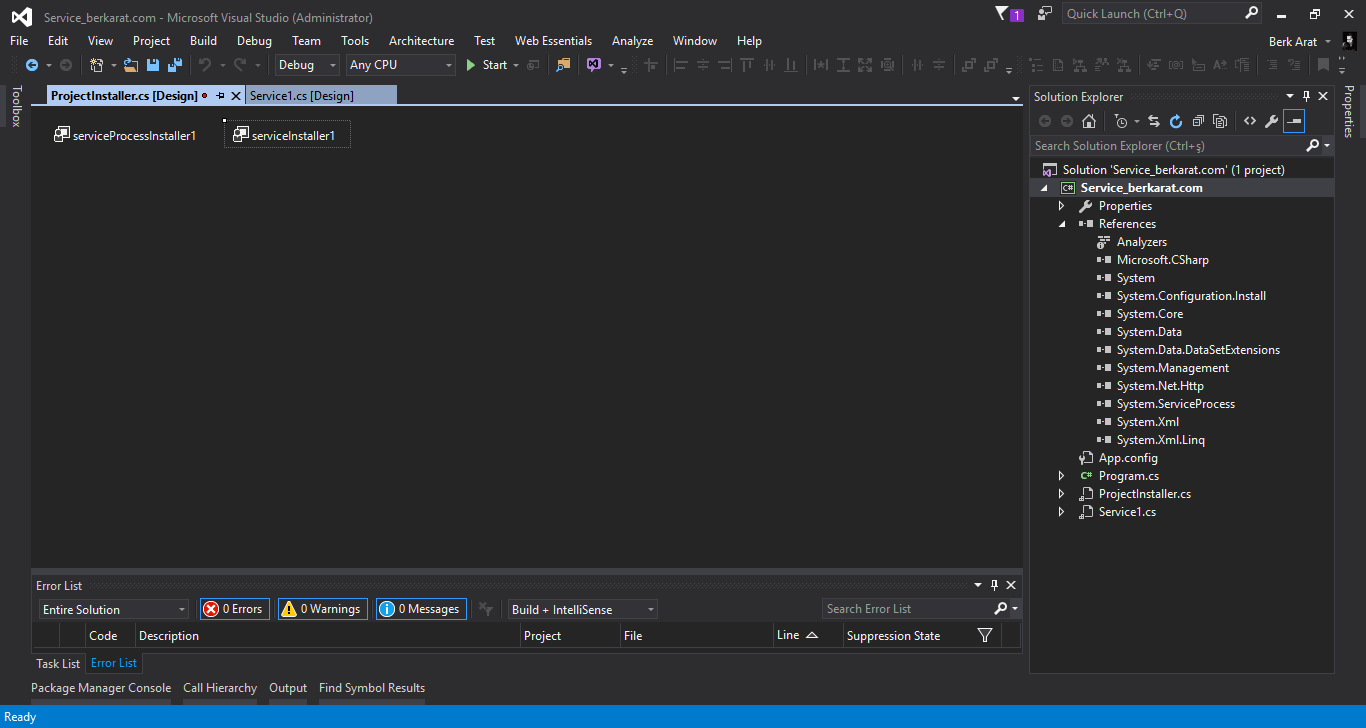Screen dimensions: 1366x728
Task: Open the Web Essentials menu
Action: click(553, 41)
